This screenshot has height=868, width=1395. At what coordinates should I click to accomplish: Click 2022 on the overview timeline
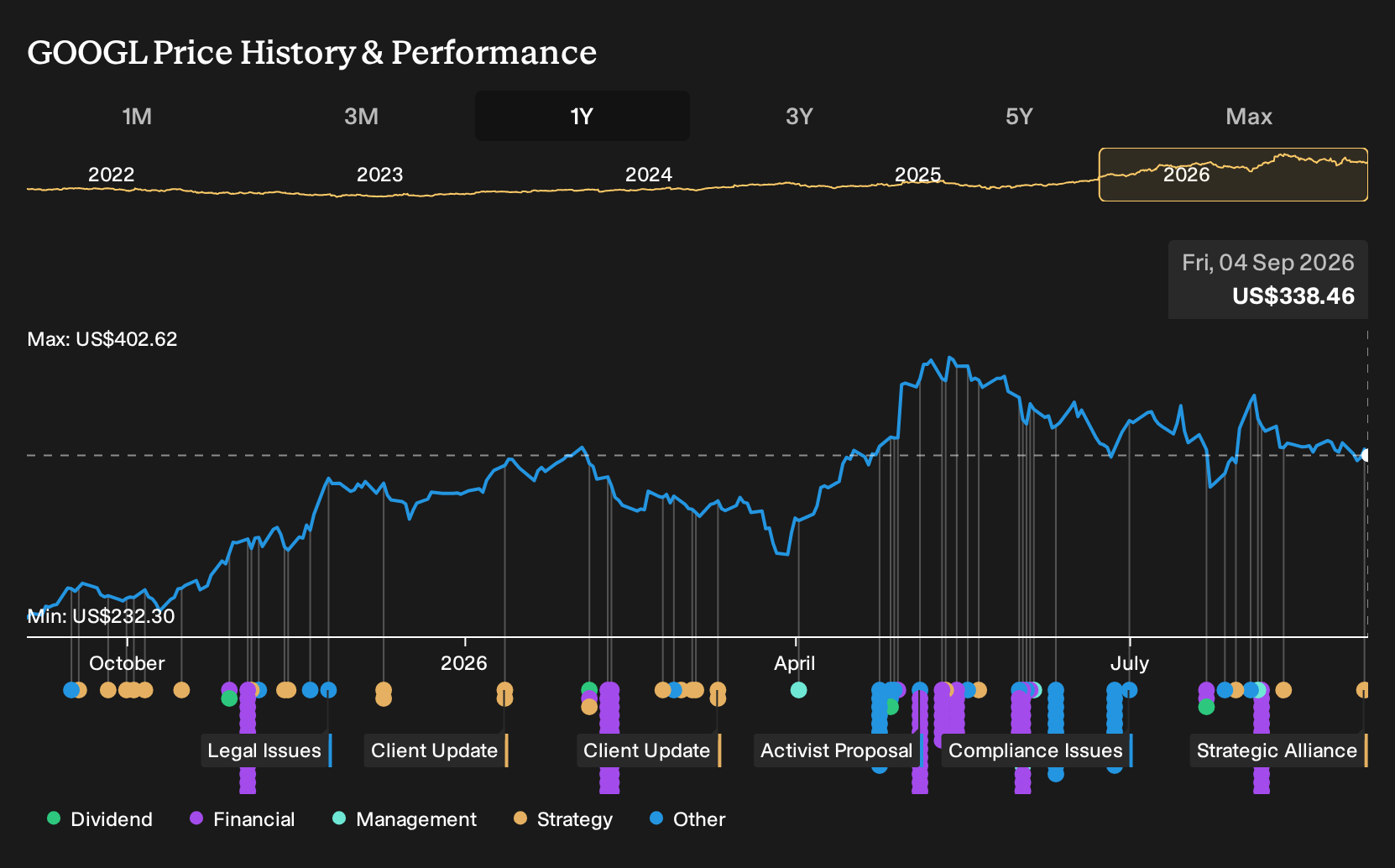(111, 175)
